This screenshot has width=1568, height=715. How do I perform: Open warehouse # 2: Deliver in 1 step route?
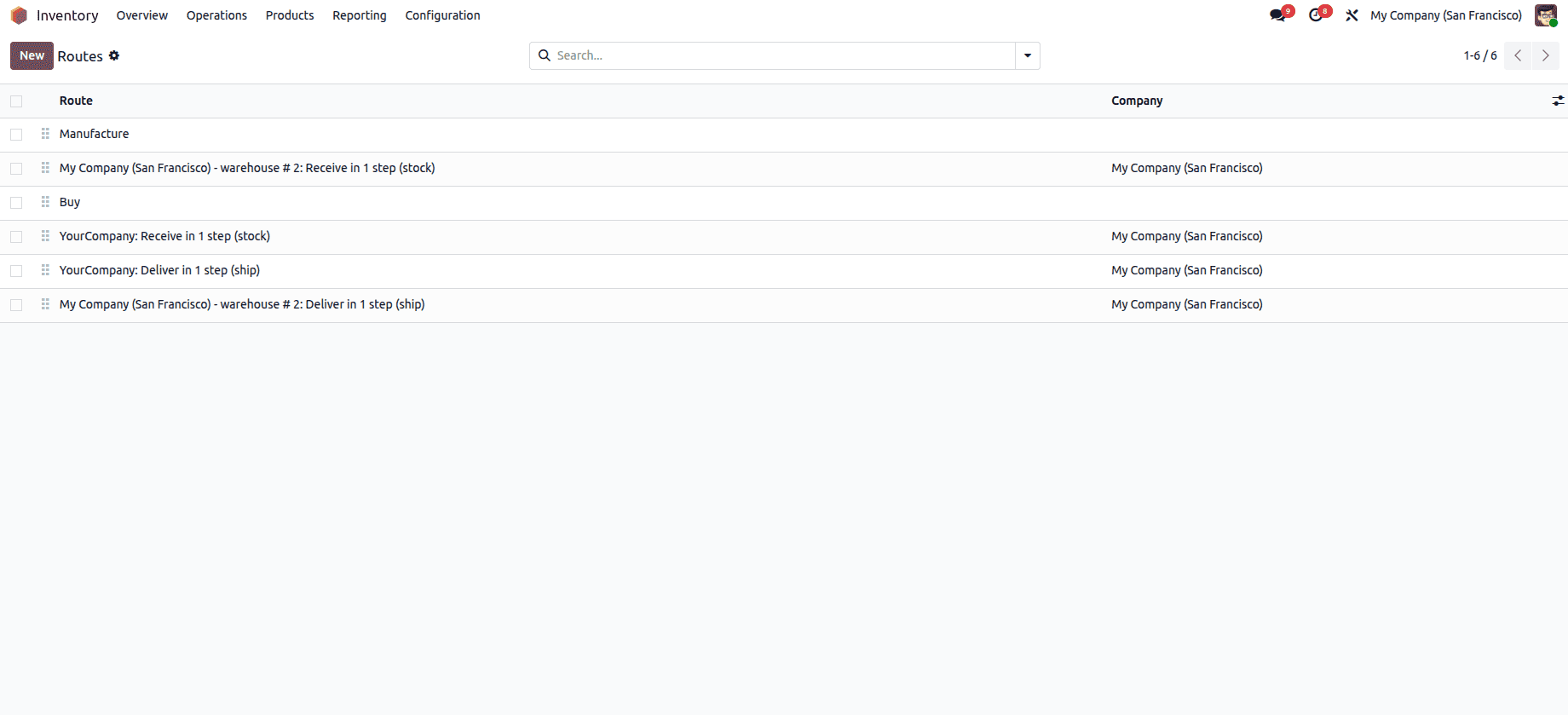[242, 304]
